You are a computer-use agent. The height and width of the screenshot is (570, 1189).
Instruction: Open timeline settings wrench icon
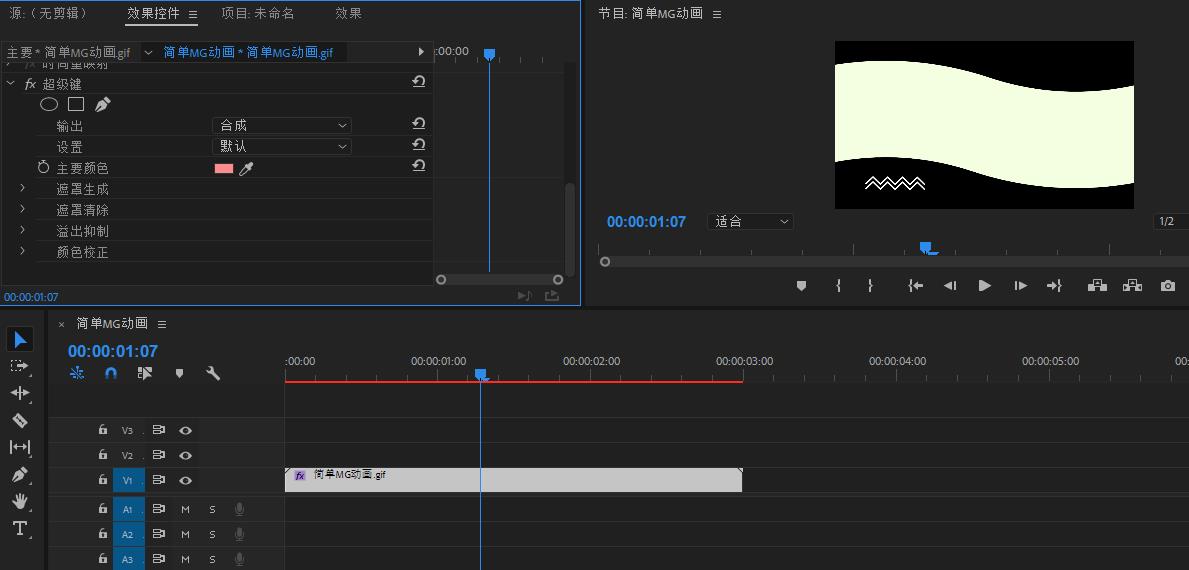coord(213,373)
